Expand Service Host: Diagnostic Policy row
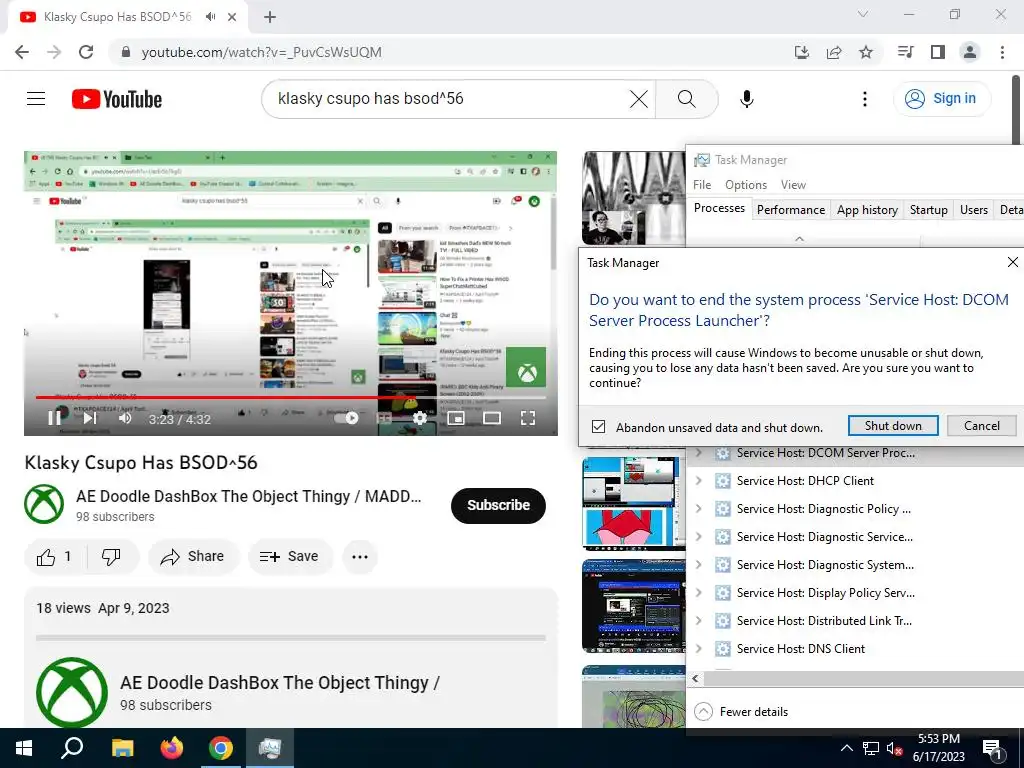 [x=698, y=509]
